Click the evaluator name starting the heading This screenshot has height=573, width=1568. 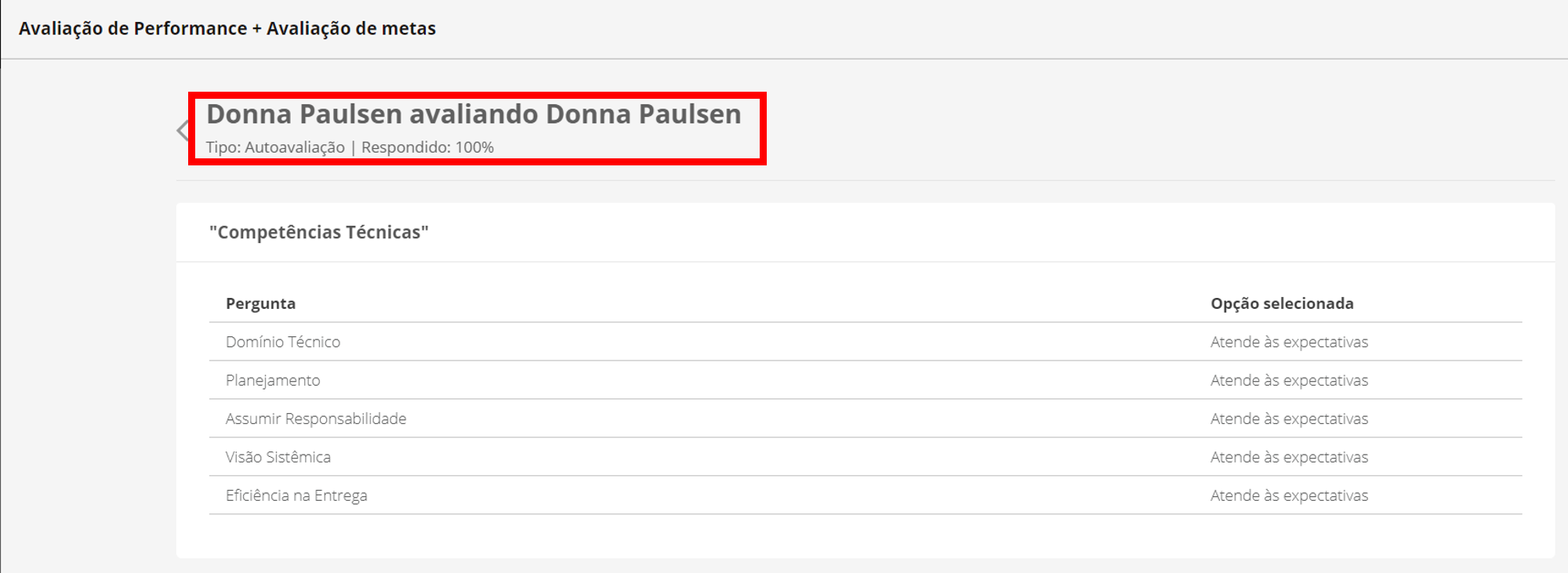point(304,114)
